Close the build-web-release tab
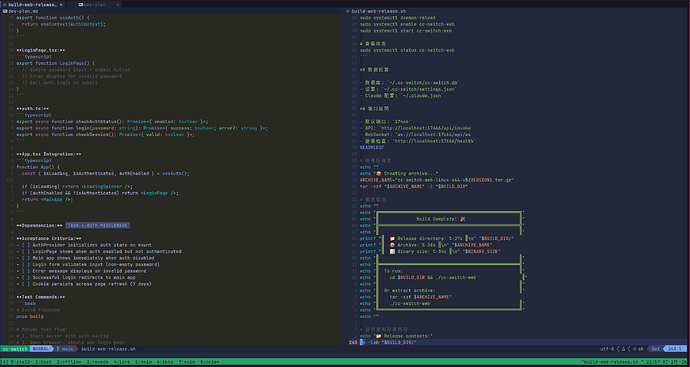The image size is (690, 367). pyautogui.click(x=61, y=4)
